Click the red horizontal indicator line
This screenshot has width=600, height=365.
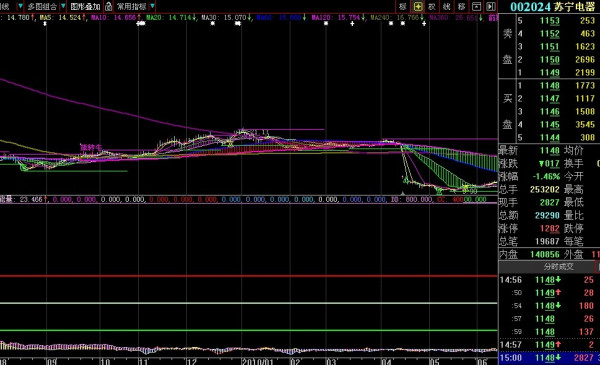249,276
